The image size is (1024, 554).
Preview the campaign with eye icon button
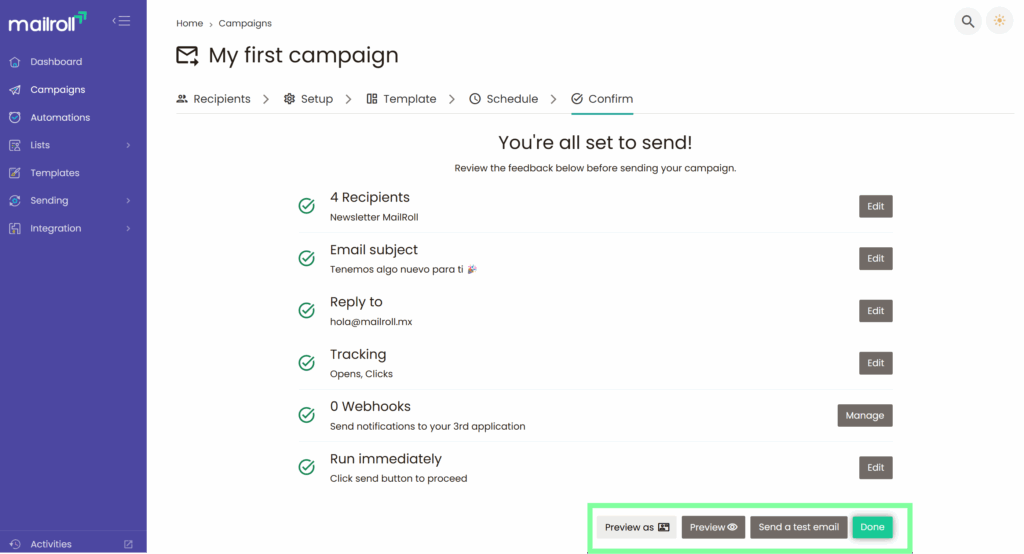click(x=713, y=527)
